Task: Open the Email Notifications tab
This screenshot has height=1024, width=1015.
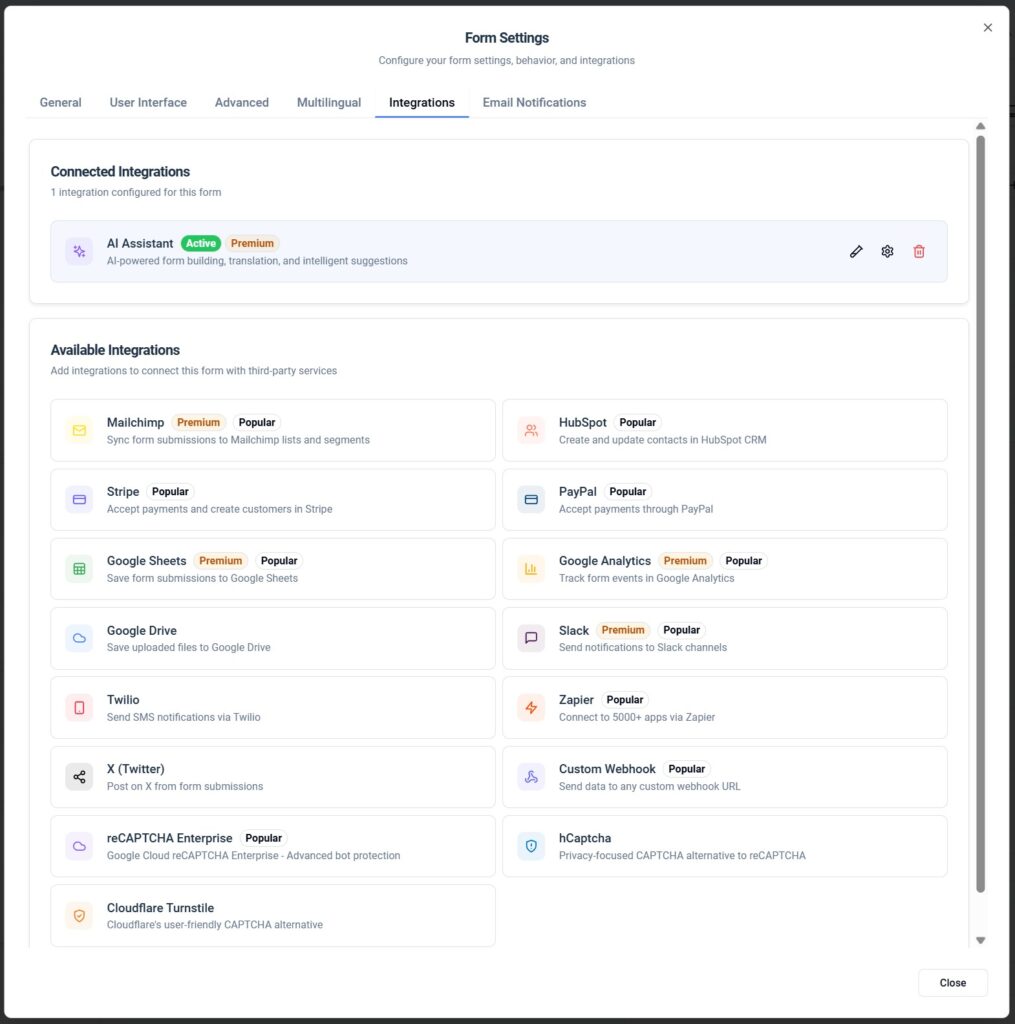Action: click(x=534, y=102)
